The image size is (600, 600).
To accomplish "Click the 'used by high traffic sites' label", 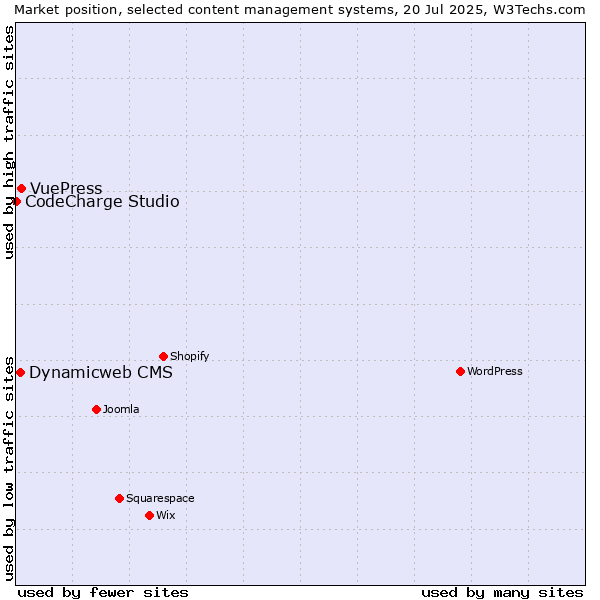I will [x=8, y=142].
